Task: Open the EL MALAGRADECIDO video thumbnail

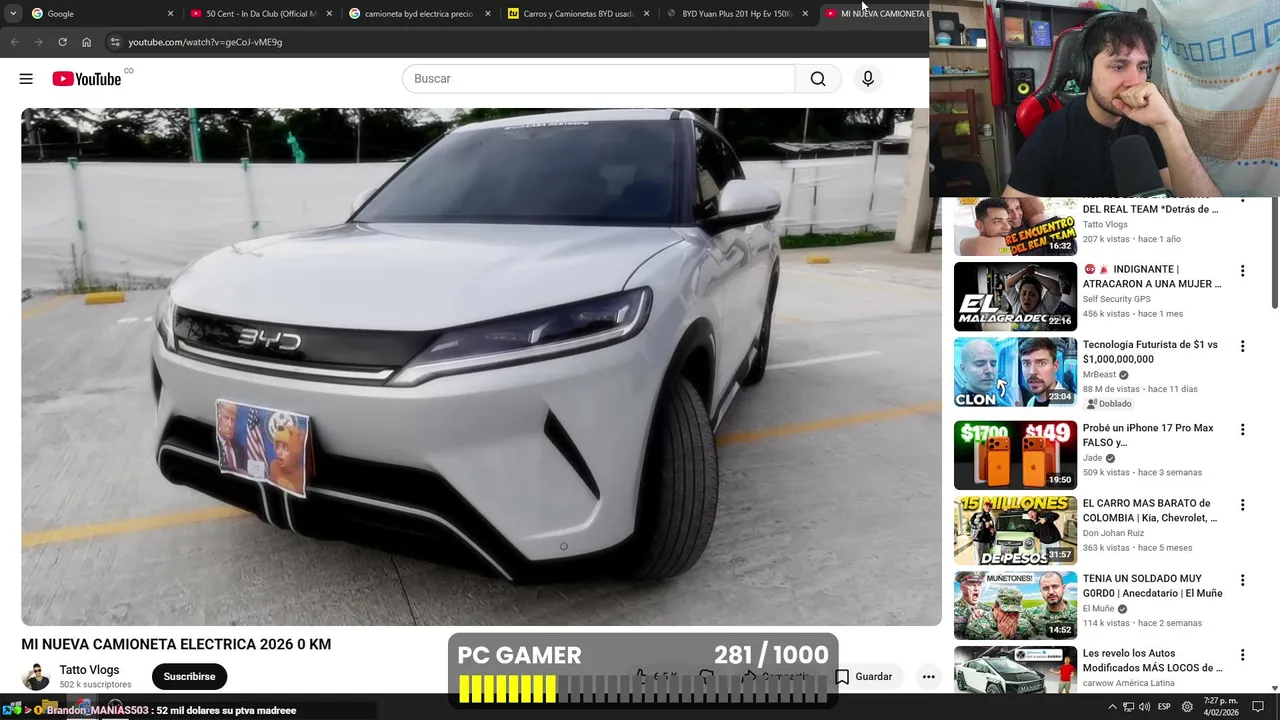Action: tap(1015, 297)
